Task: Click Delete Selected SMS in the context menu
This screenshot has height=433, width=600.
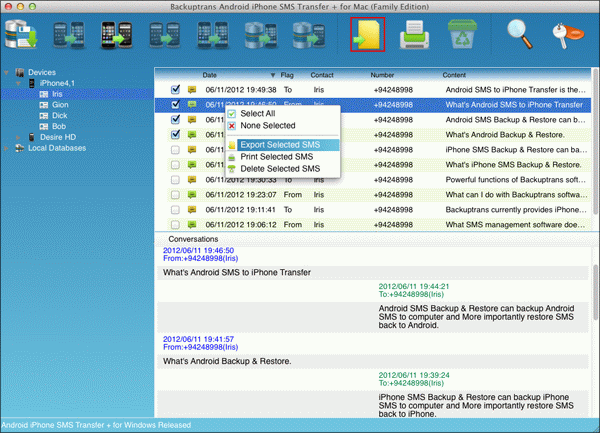Action: (x=280, y=169)
